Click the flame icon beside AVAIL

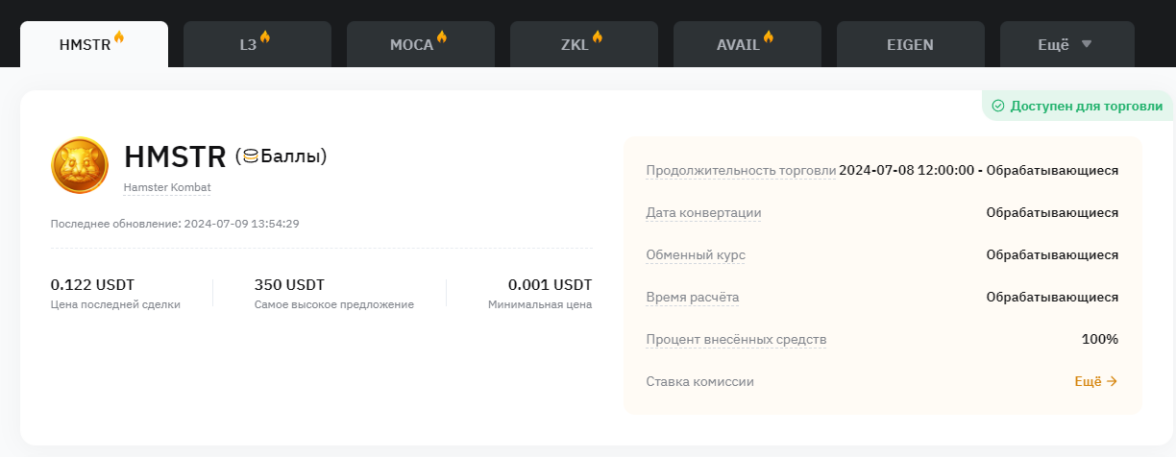(769, 37)
